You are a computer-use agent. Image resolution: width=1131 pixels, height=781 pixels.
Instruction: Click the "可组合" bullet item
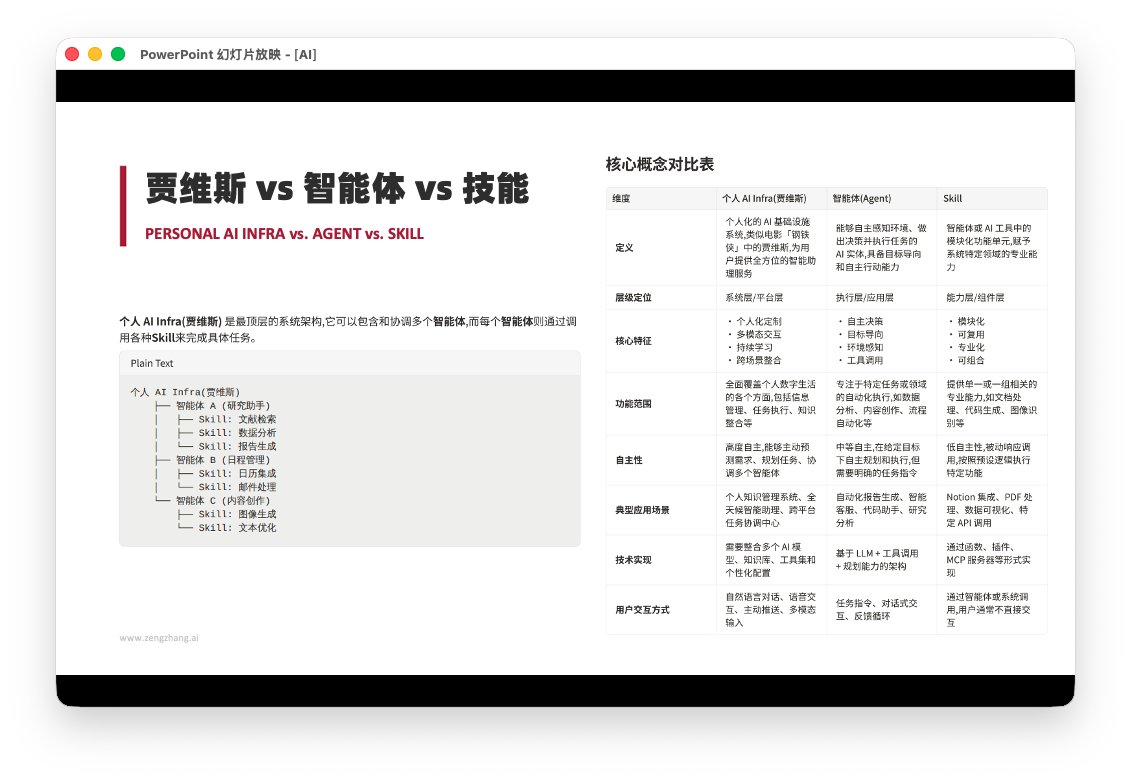tap(971, 360)
